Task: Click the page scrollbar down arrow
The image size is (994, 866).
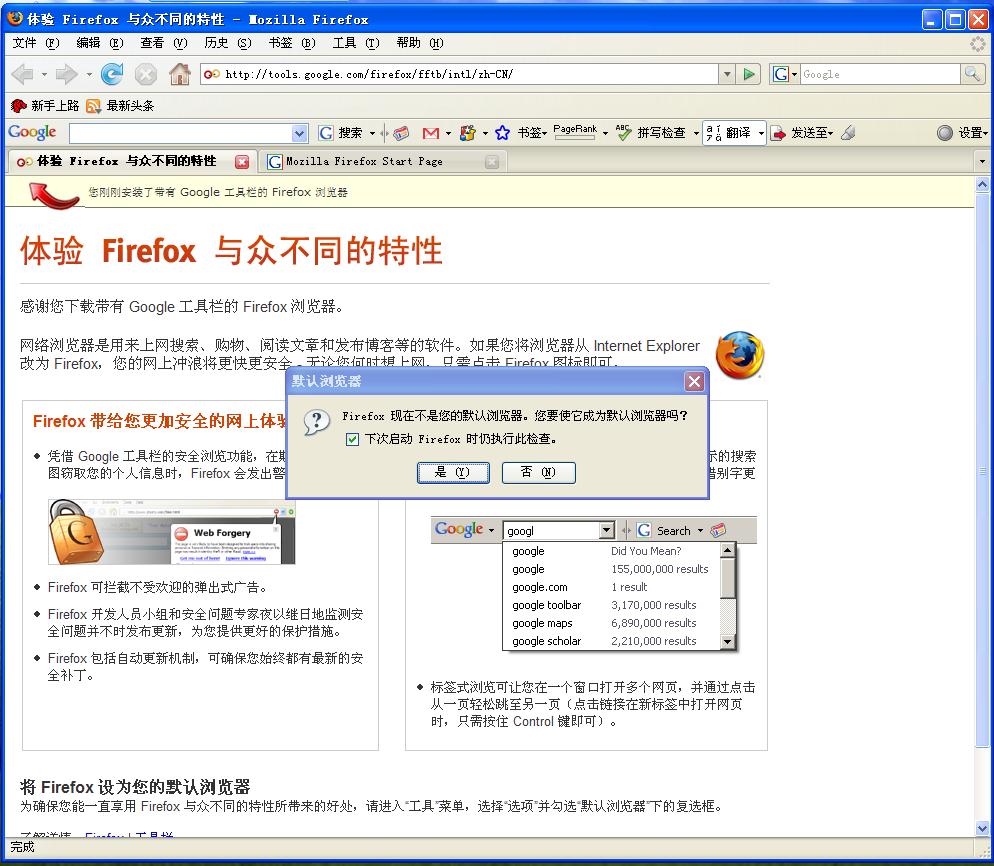Action: click(982, 828)
